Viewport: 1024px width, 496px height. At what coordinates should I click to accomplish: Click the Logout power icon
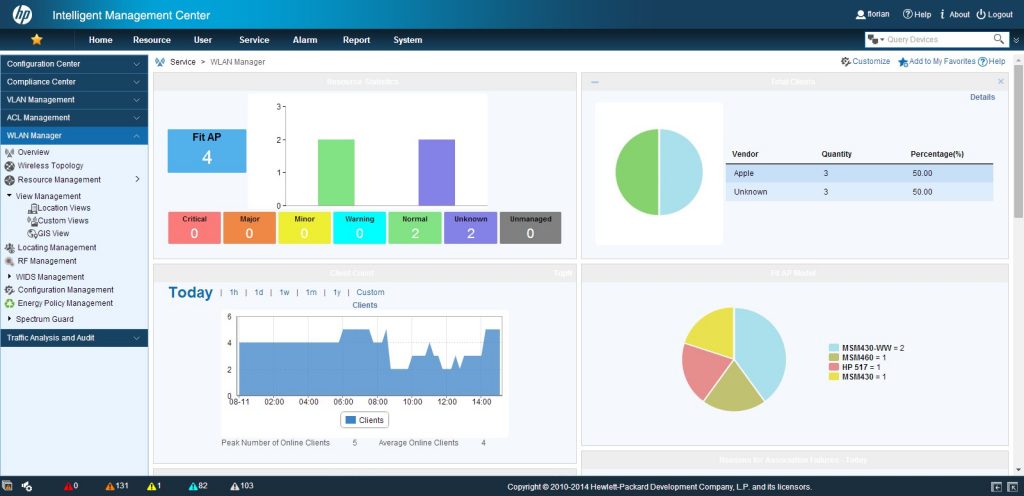click(981, 14)
